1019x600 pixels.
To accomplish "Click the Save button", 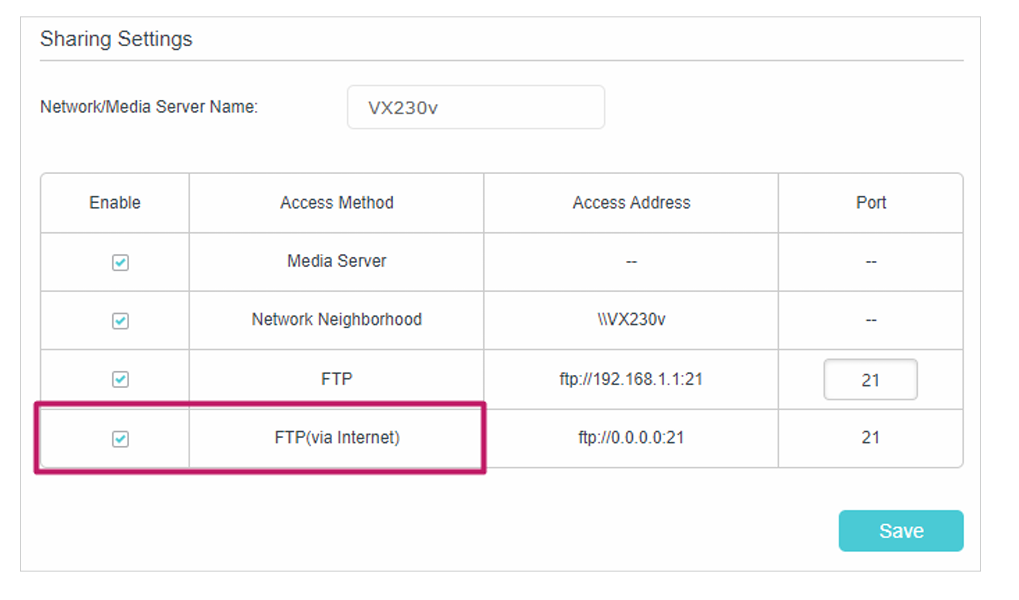I will 899,531.
